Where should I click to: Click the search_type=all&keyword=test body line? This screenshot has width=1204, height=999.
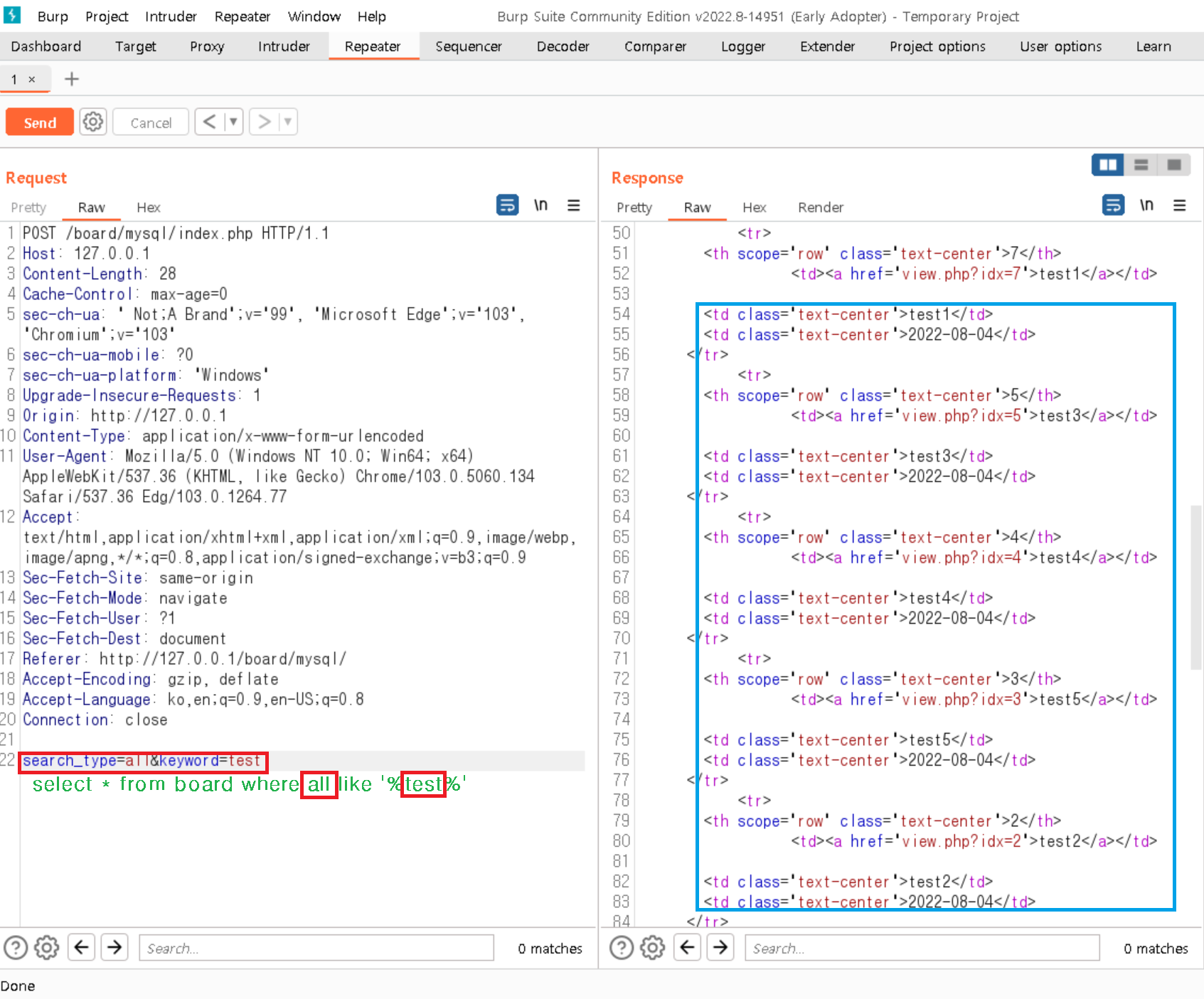click(142, 761)
